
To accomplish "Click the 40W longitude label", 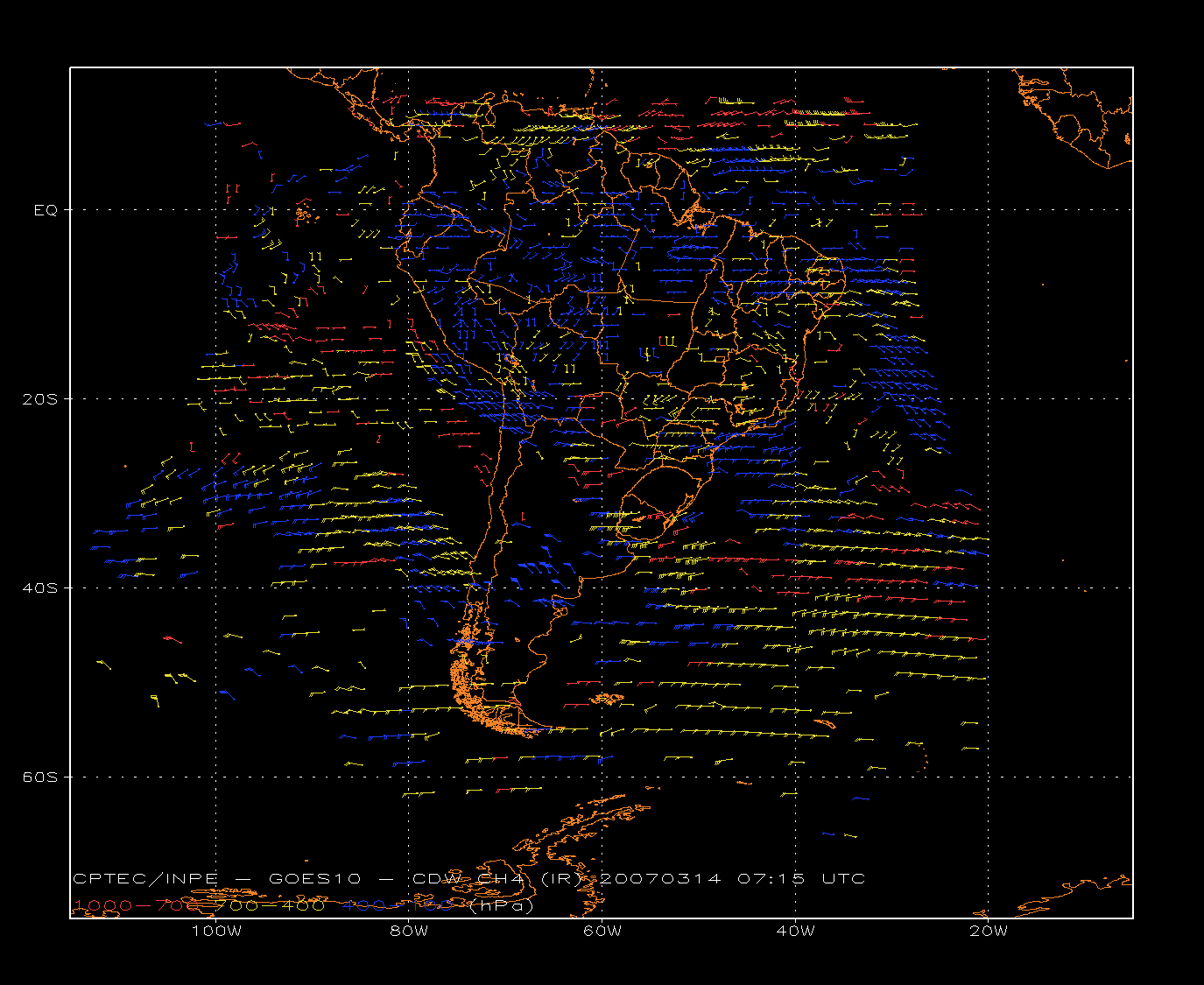I will (795, 931).
